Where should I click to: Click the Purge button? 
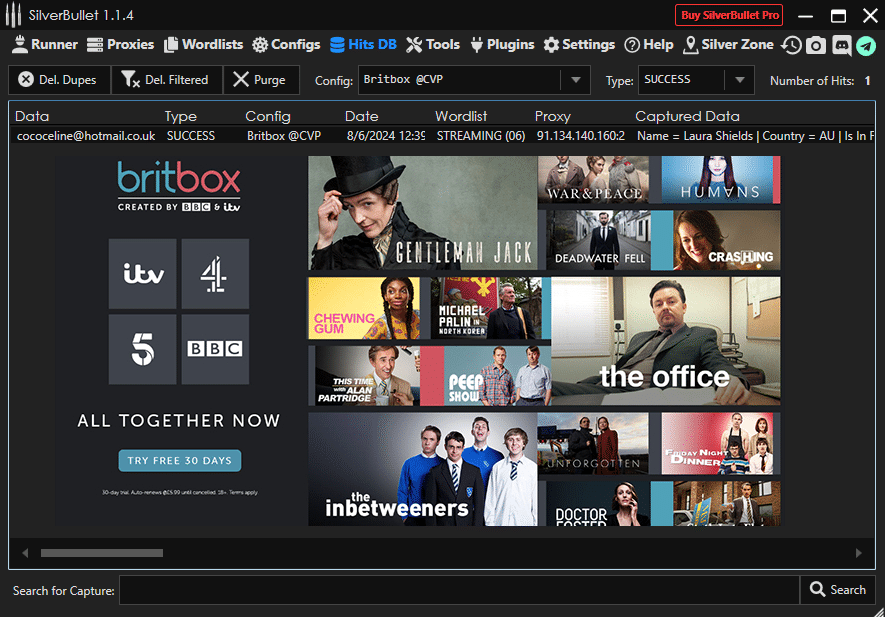261,80
